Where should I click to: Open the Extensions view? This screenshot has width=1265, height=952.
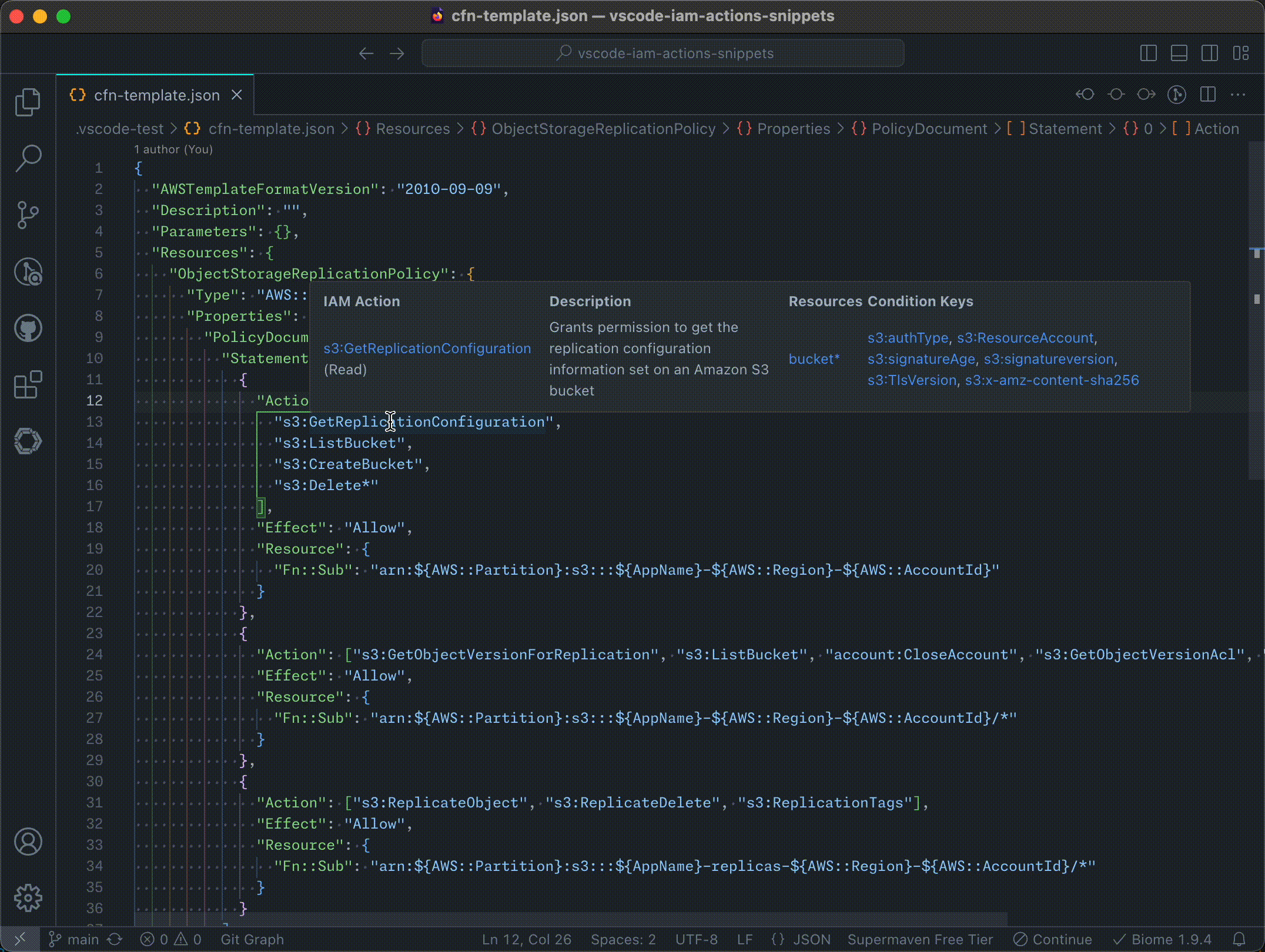28,385
